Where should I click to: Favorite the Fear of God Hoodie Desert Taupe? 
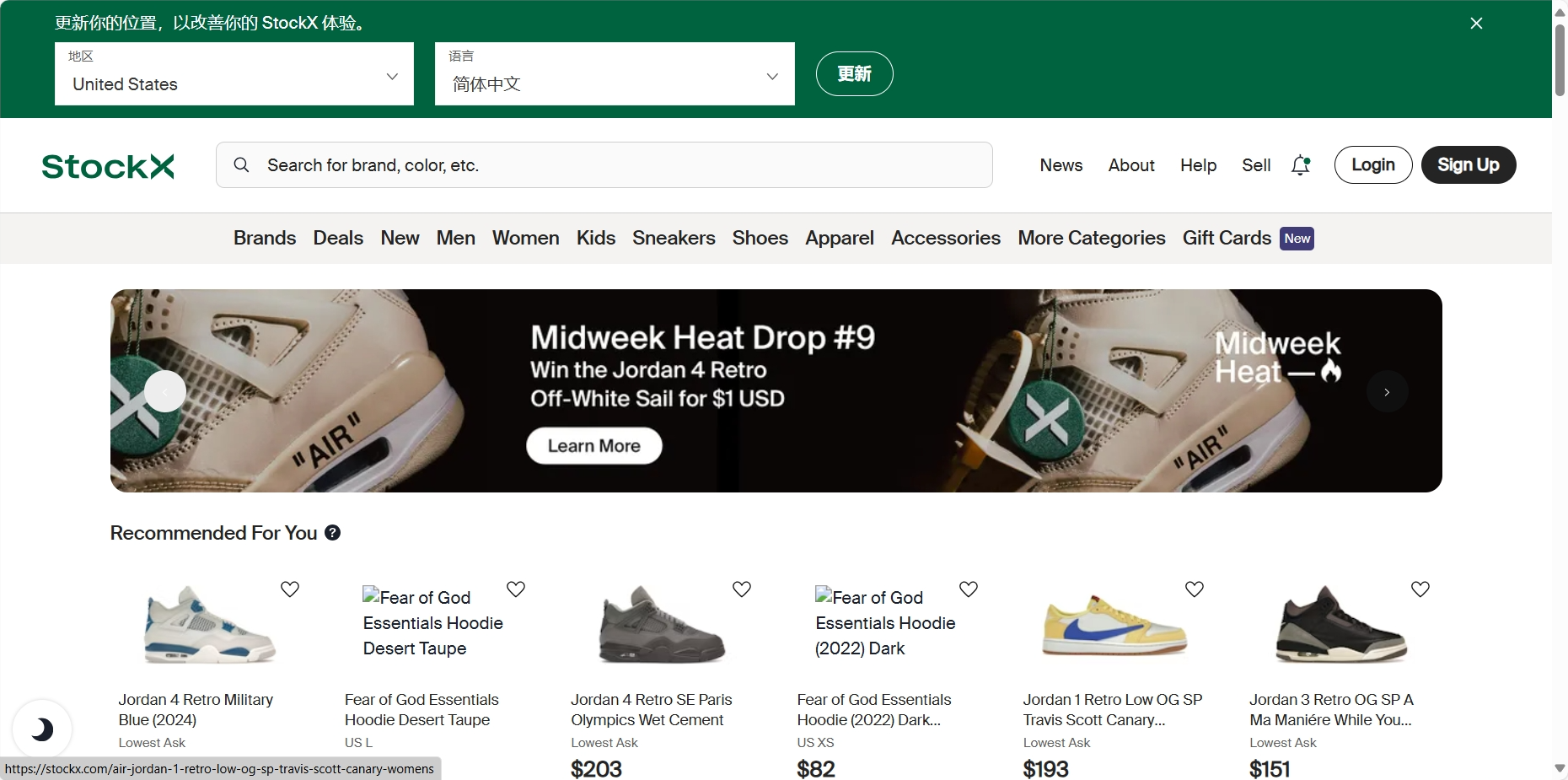pyautogui.click(x=516, y=589)
